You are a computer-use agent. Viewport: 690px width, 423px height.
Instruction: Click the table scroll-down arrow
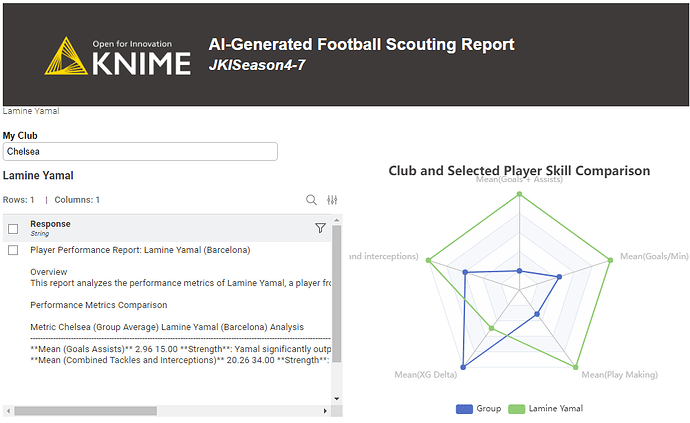click(337, 399)
